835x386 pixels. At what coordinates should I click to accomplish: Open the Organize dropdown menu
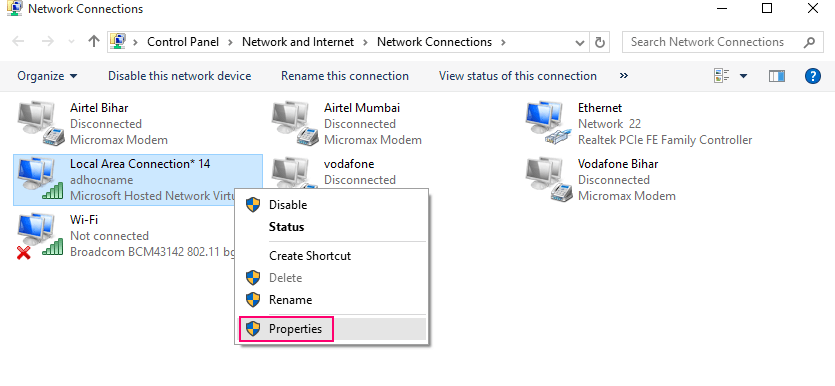click(x=47, y=76)
